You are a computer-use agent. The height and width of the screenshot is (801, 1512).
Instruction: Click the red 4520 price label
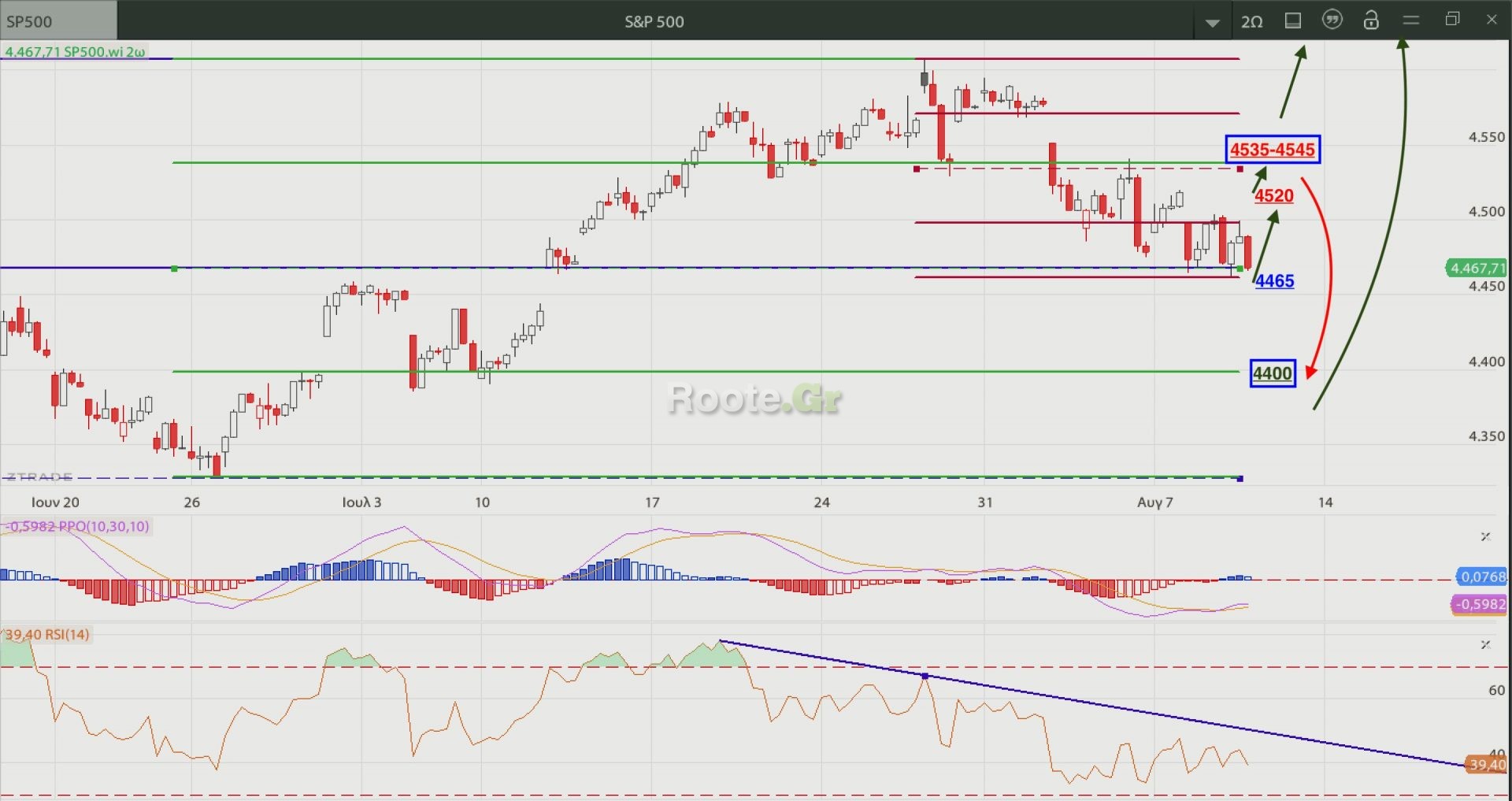tap(1274, 195)
